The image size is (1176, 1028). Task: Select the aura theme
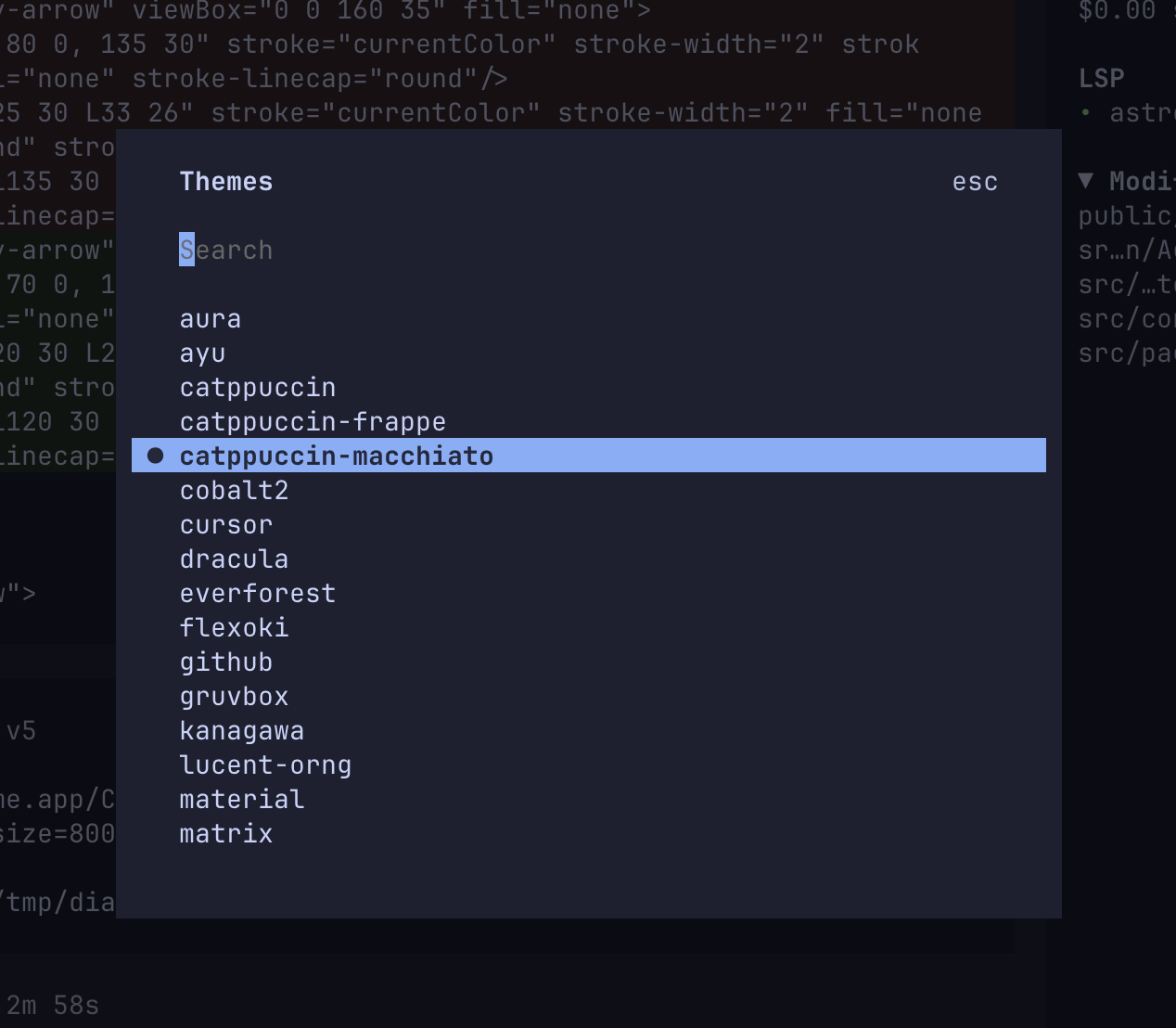(211, 319)
